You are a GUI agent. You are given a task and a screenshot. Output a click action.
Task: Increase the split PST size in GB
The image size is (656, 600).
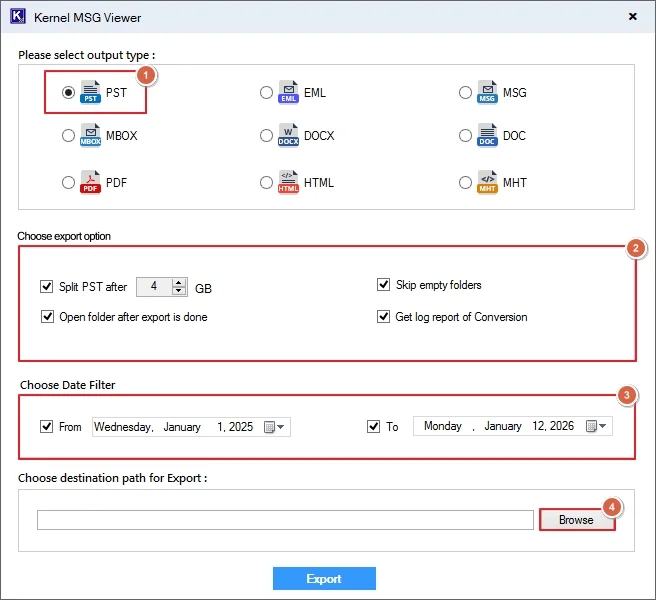pos(179,282)
